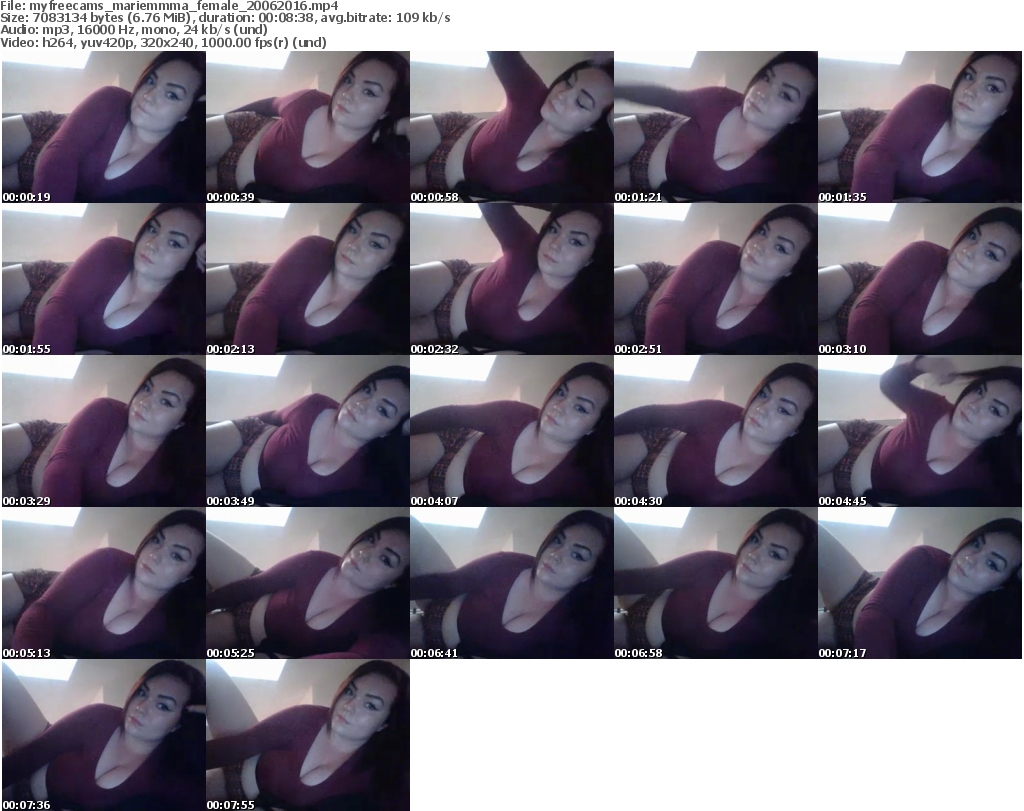Click the File name header line
Viewport: 1024px width, 811px height.
(x=169, y=6)
